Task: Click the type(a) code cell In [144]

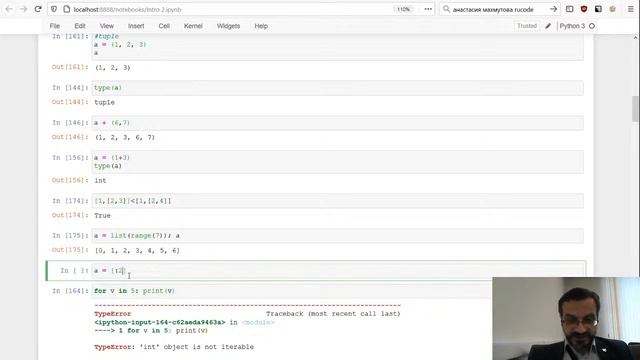Action: tap(338, 88)
